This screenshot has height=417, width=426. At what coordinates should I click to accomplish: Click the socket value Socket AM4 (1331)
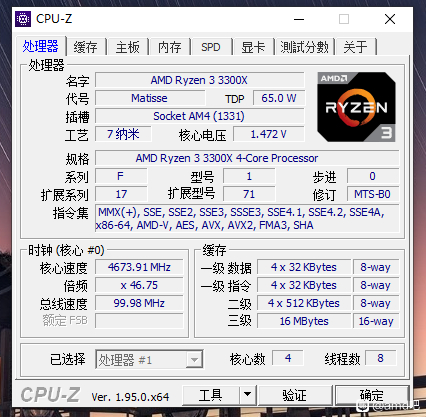click(199, 116)
